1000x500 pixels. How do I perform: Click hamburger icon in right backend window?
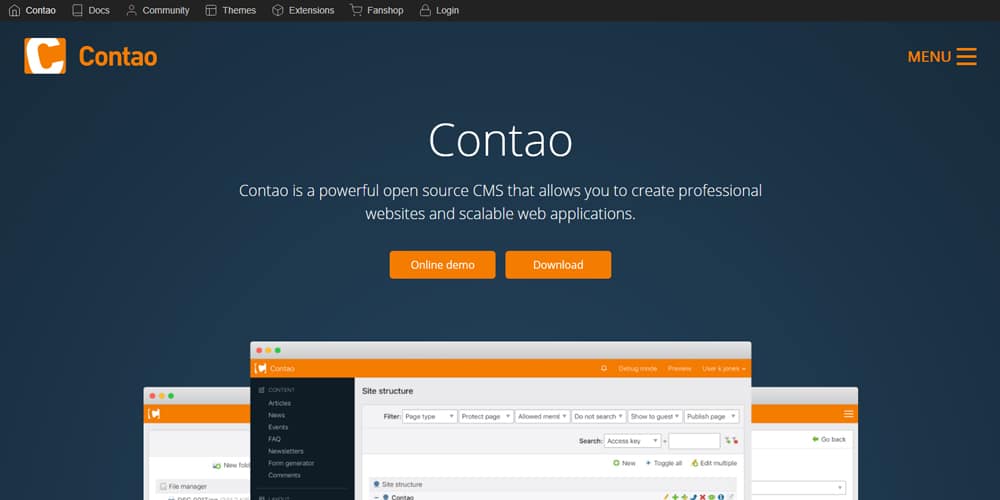tap(848, 414)
